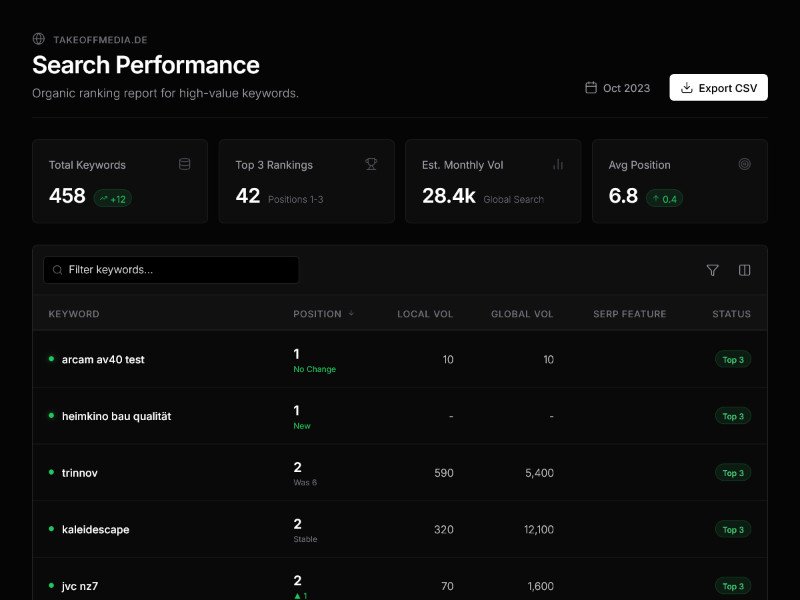This screenshot has height=600, width=800.
Task: Click the trophy icon in Top 3 Rankings
Action: pos(371,164)
